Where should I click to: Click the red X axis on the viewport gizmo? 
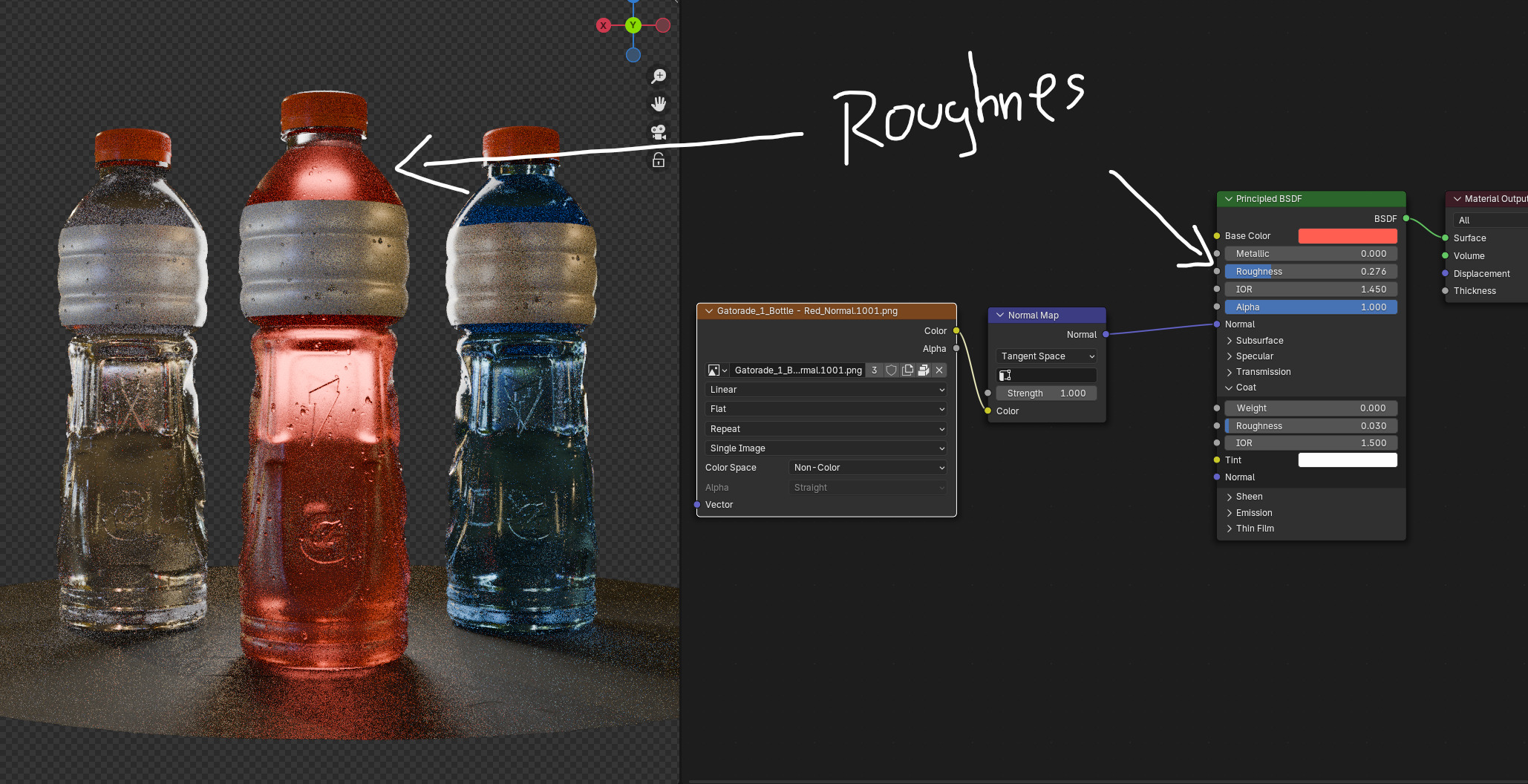point(604,25)
